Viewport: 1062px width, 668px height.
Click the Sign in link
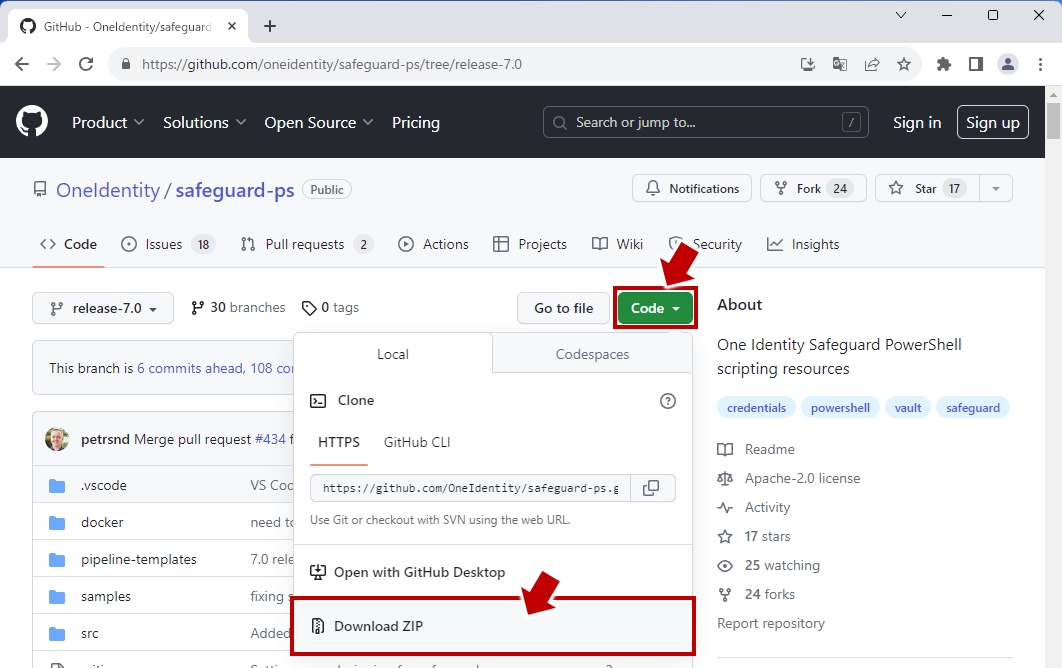click(916, 123)
